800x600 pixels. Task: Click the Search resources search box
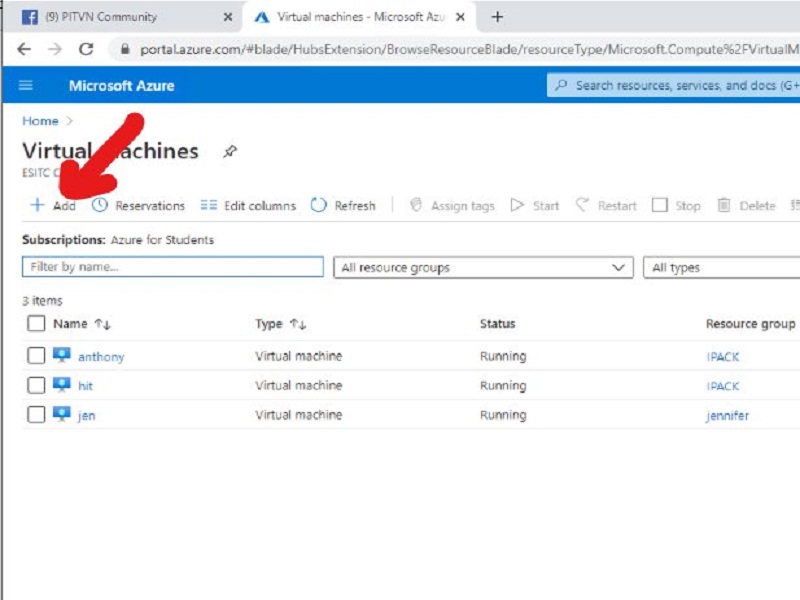673,85
